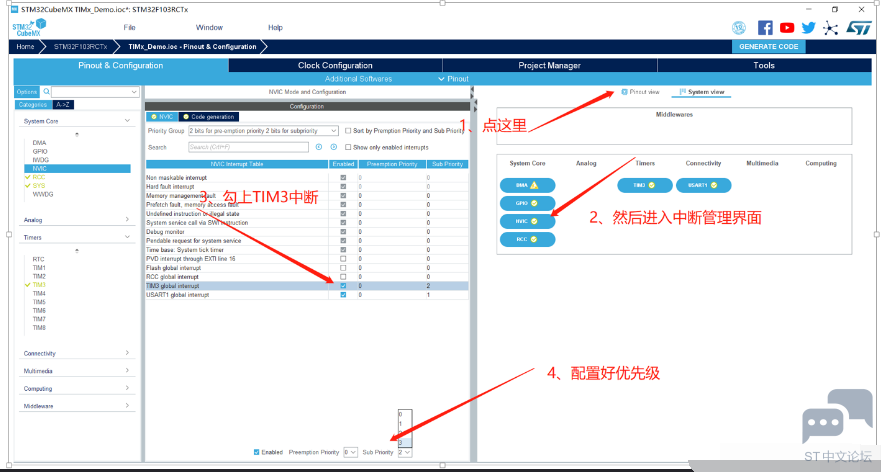
Task: Open the bottom Sub Priority dropdown
Action: point(405,452)
